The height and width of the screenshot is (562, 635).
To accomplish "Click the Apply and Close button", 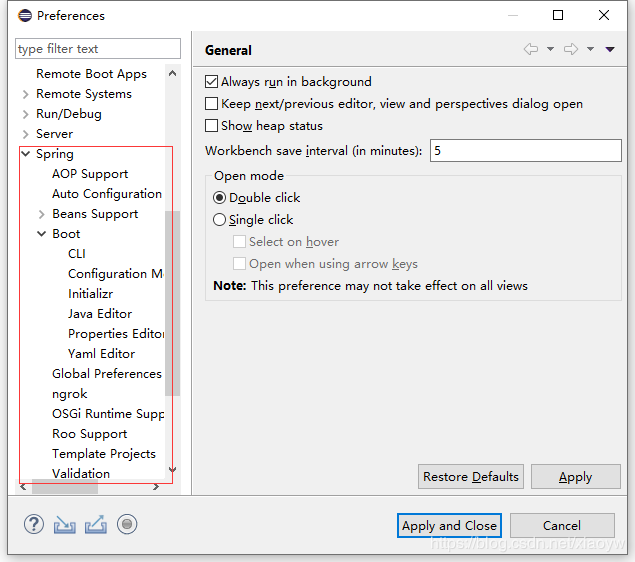I will (449, 526).
